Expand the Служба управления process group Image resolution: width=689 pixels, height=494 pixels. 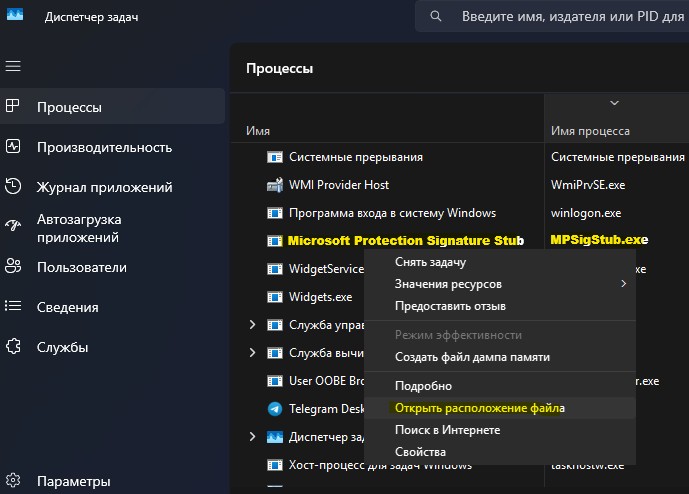tap(252, 325)
